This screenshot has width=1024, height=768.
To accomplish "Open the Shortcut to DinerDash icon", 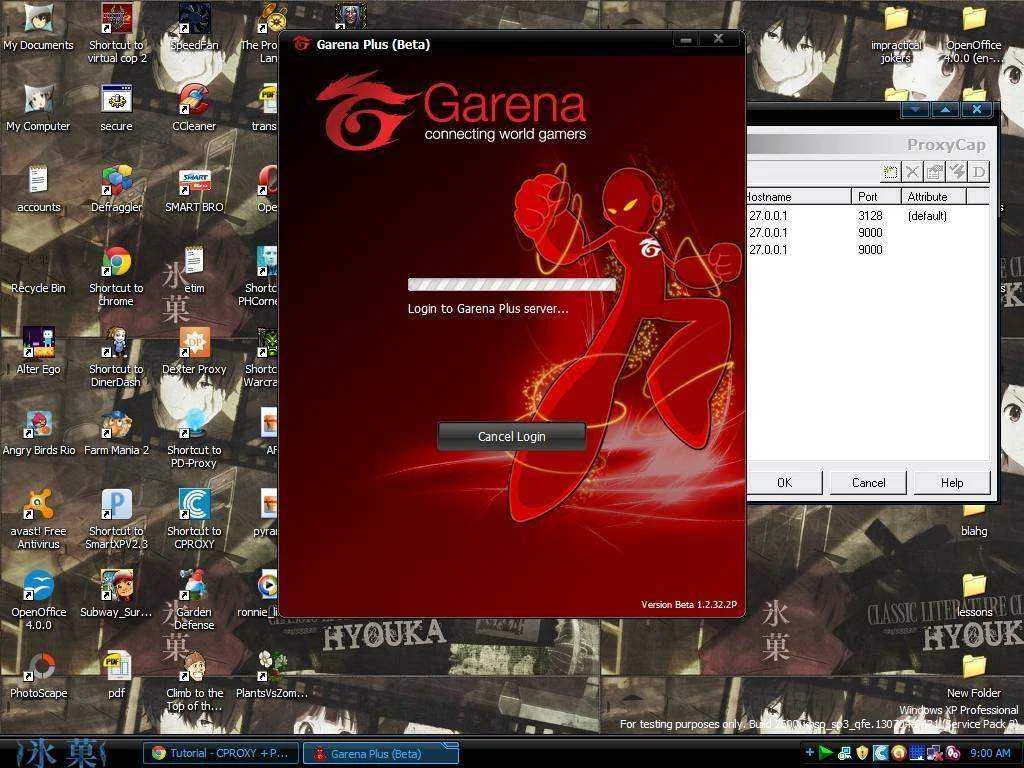I will (x=116, y=358).
